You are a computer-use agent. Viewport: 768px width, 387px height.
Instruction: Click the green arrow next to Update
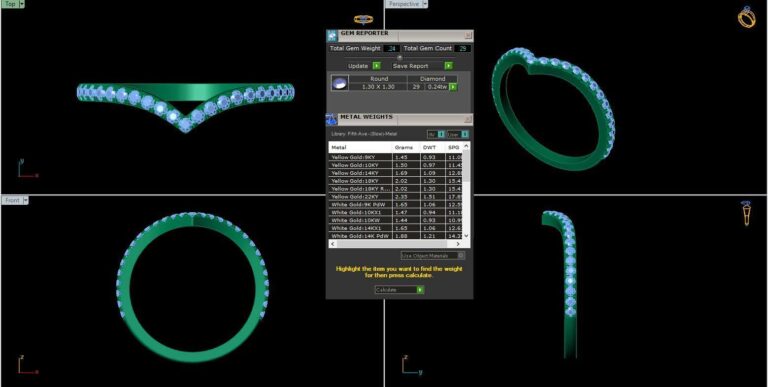376,66
